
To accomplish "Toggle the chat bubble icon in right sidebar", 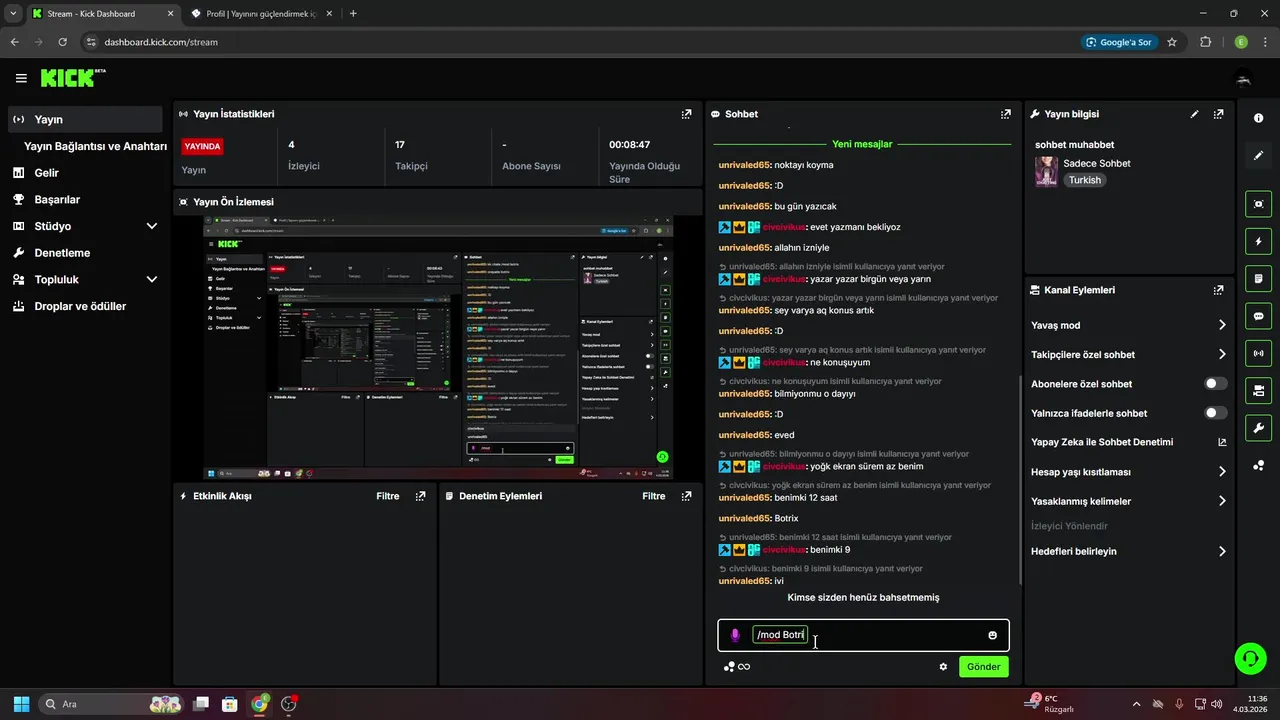I will pyautogui.click(x=1258, y=316).
